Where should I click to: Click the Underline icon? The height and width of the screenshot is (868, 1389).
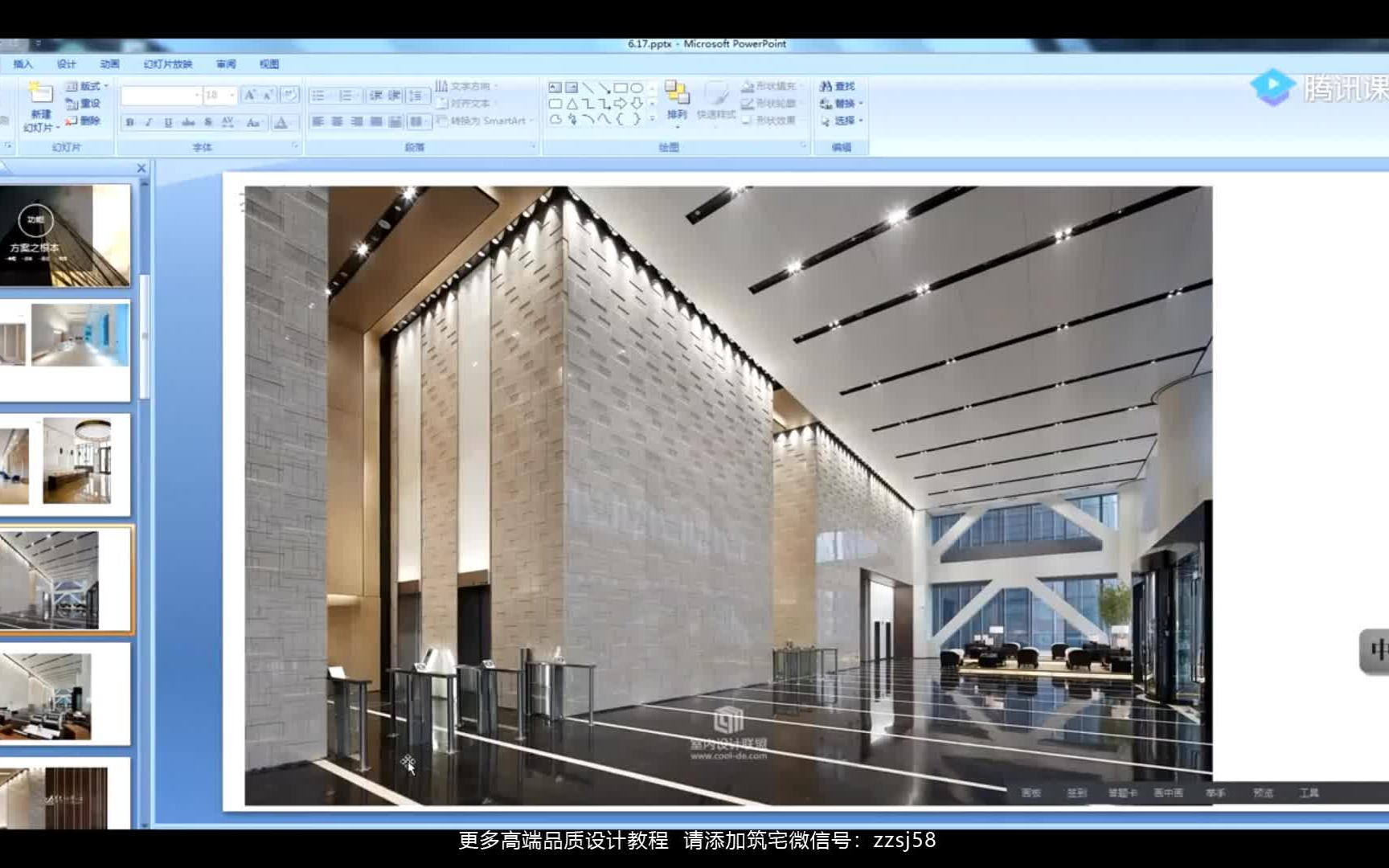(x=169, y=122)
